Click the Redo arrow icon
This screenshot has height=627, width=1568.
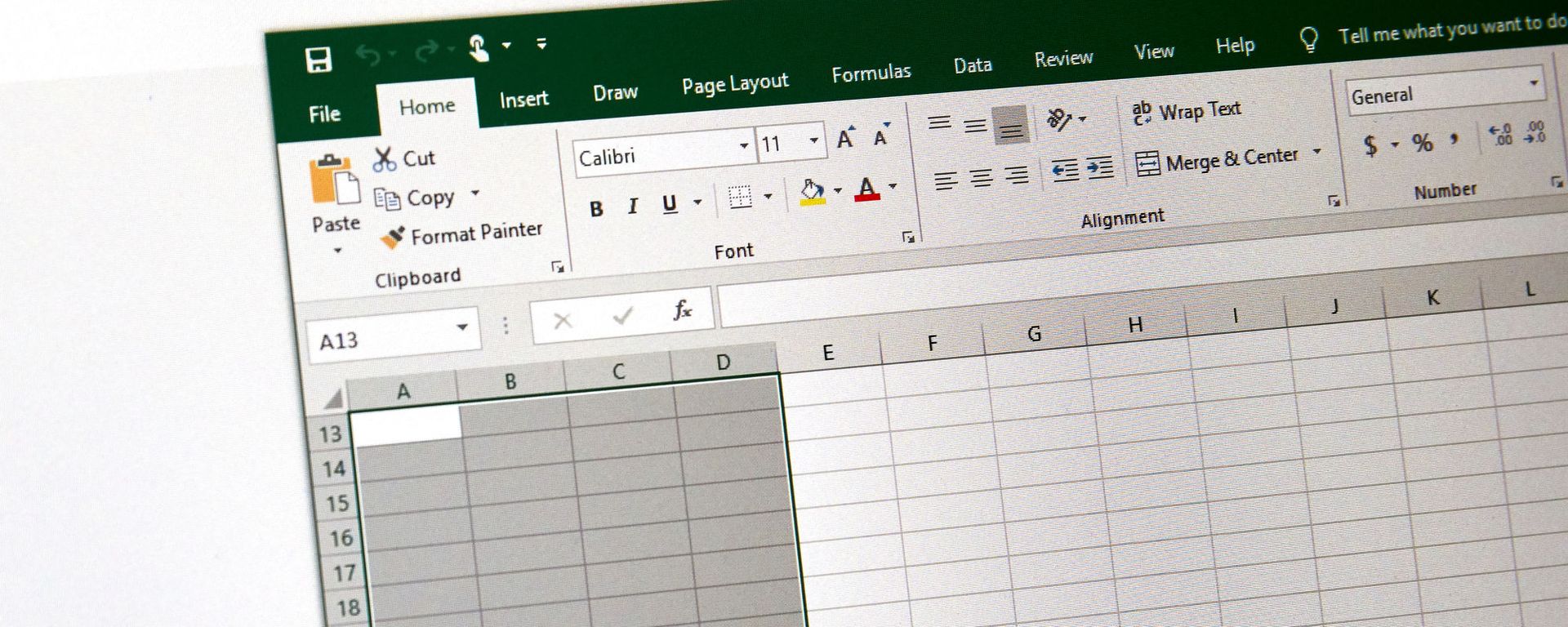[x=425, y=52]
